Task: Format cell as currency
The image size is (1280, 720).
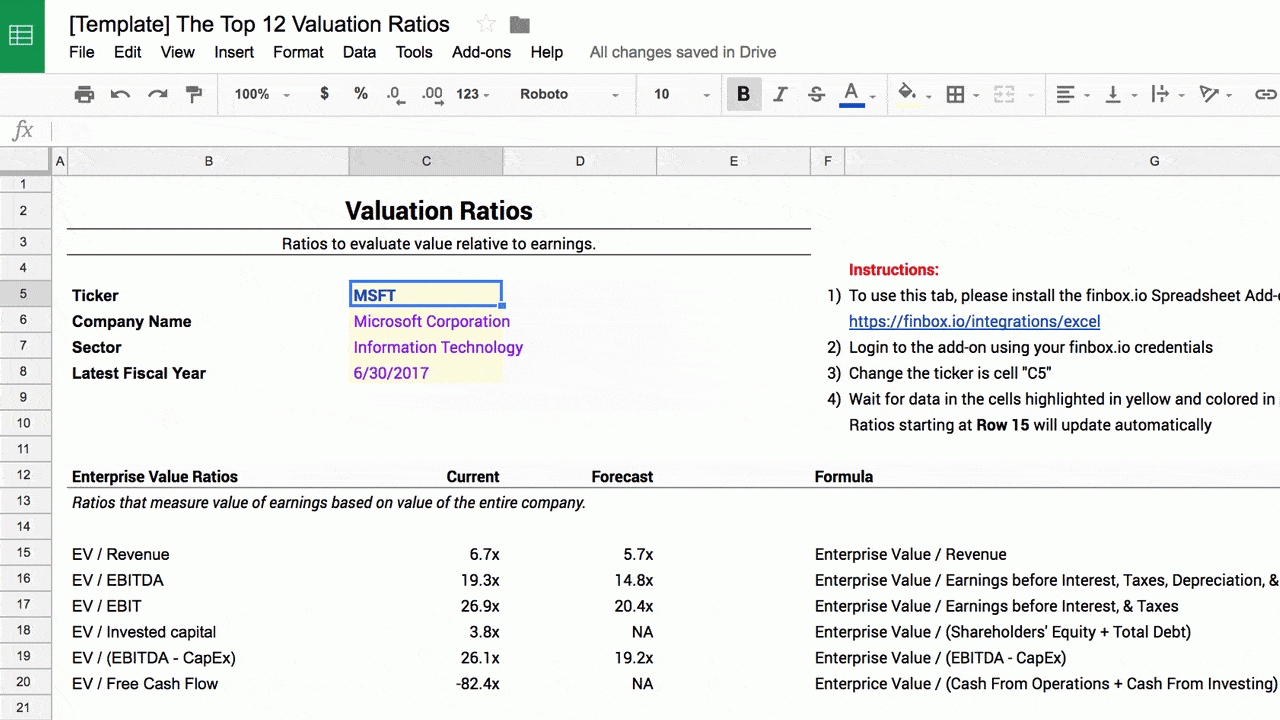Action: (x=324, y=94)
